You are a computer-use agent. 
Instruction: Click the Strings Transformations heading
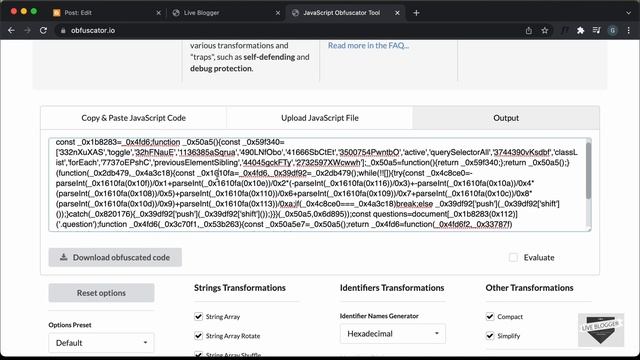point(240,288)
